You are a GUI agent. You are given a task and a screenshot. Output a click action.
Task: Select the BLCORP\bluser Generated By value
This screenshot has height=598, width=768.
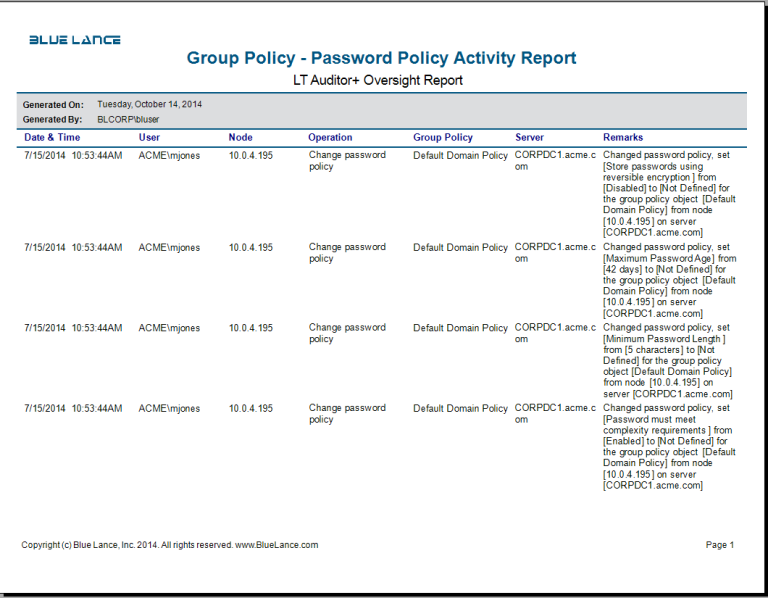(128, 119)
